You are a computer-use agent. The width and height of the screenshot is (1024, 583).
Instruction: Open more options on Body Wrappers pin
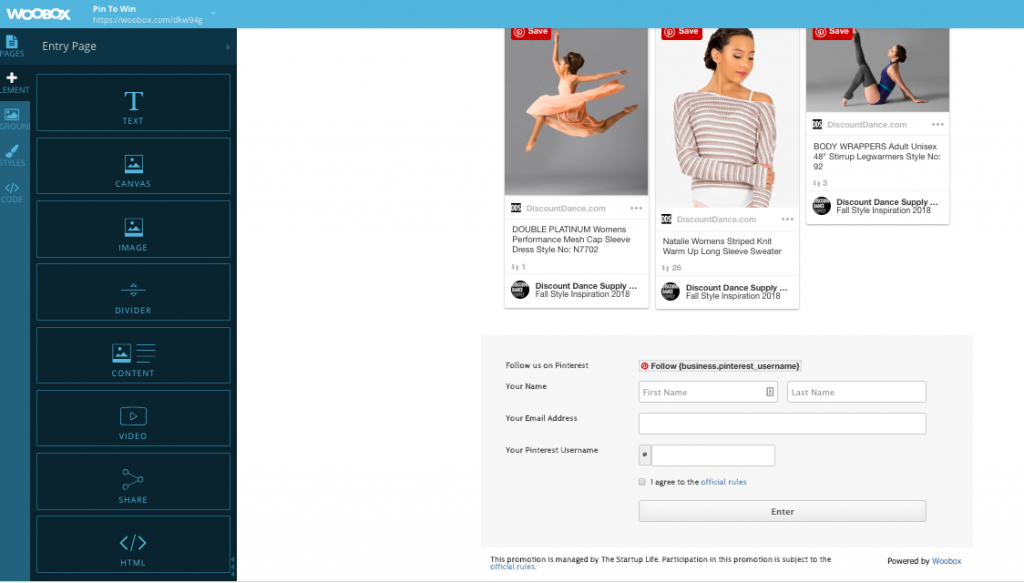pos(938,125)
